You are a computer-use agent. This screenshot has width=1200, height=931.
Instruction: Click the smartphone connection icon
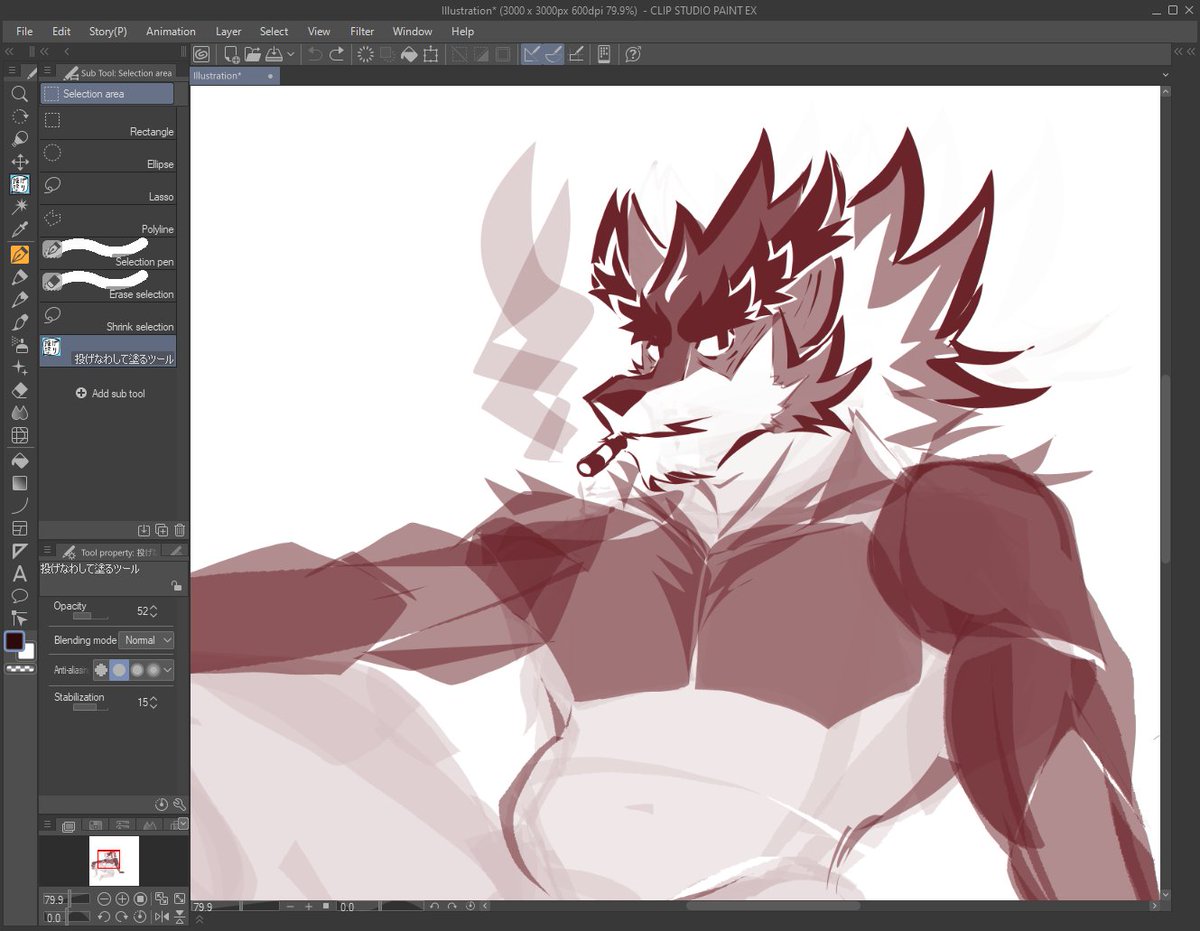[604, 55]
